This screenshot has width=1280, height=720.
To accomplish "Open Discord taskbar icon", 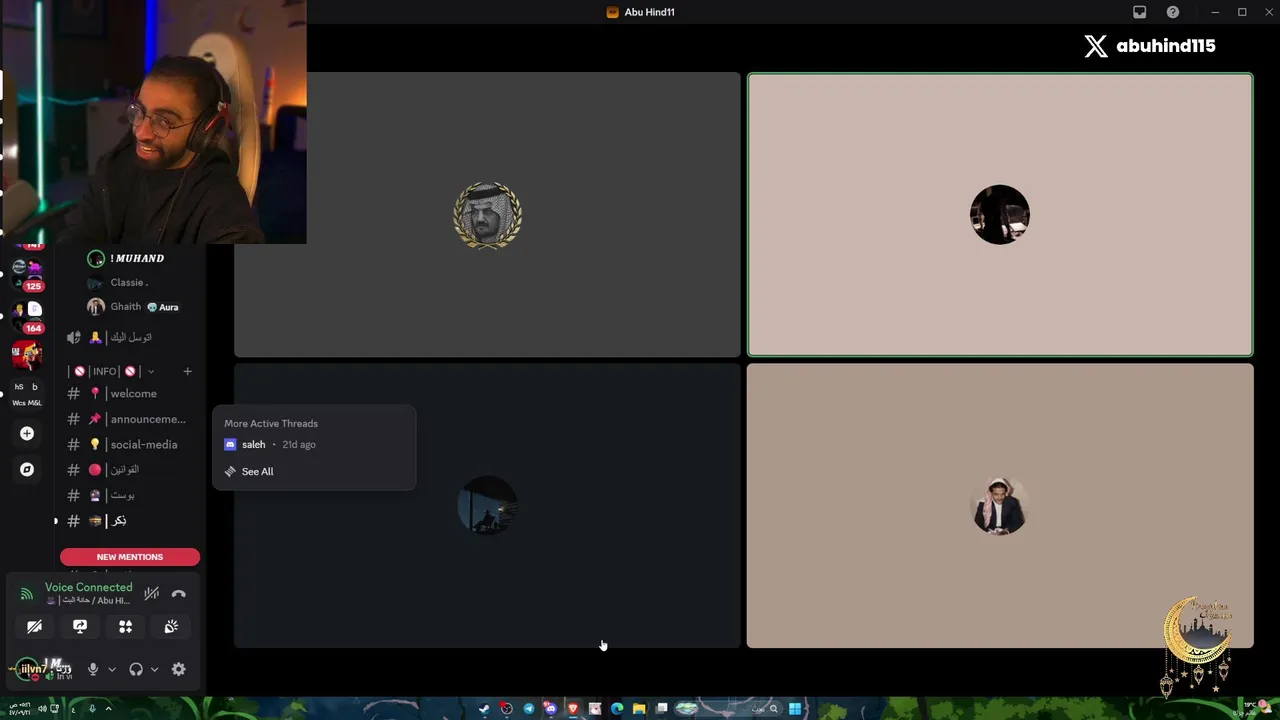I will tap(550, 709).
